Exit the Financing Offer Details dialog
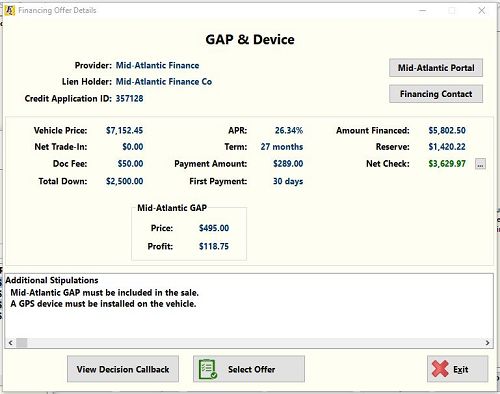 click(x=457, y=369)
